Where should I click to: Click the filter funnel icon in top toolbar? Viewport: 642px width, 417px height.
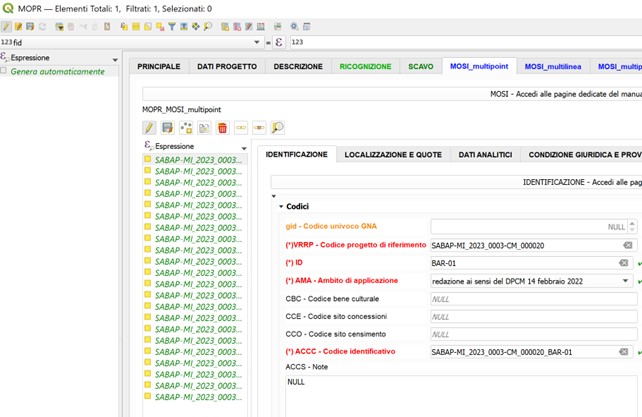[171, 26]
